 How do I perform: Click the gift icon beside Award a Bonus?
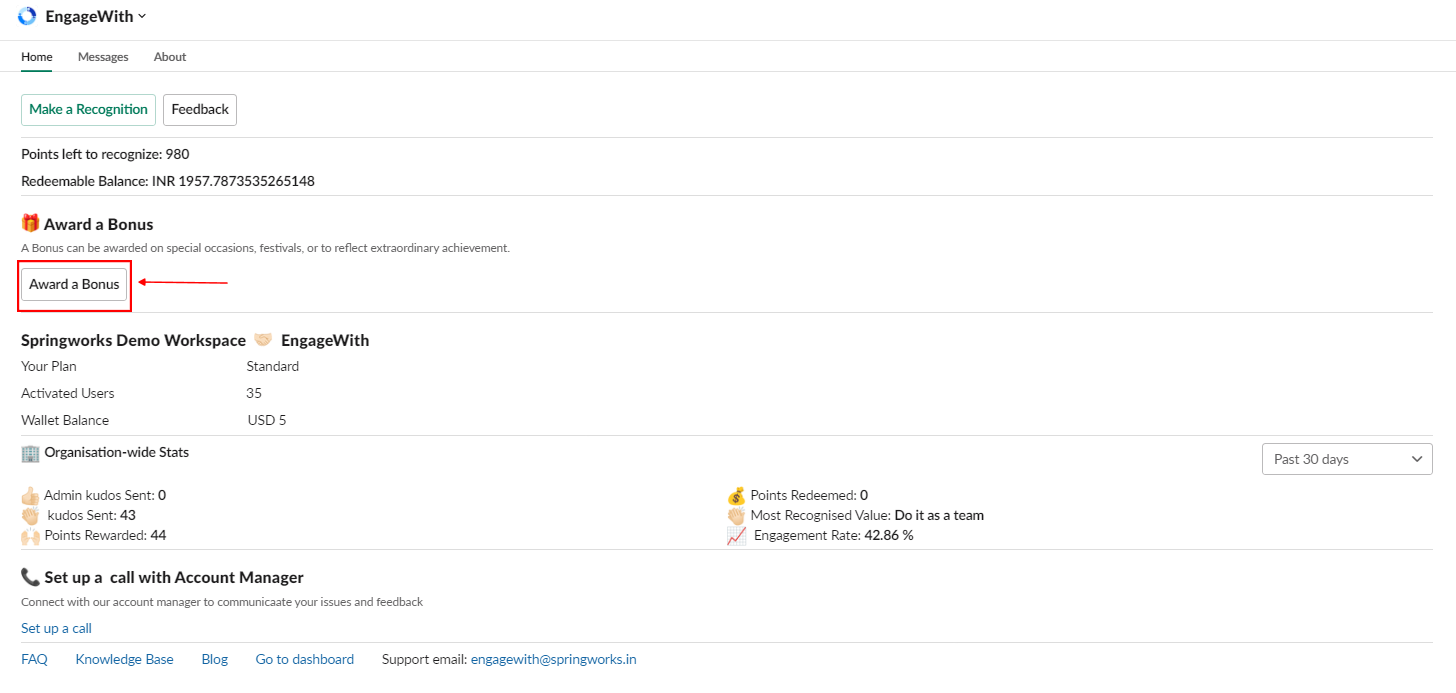30,224
